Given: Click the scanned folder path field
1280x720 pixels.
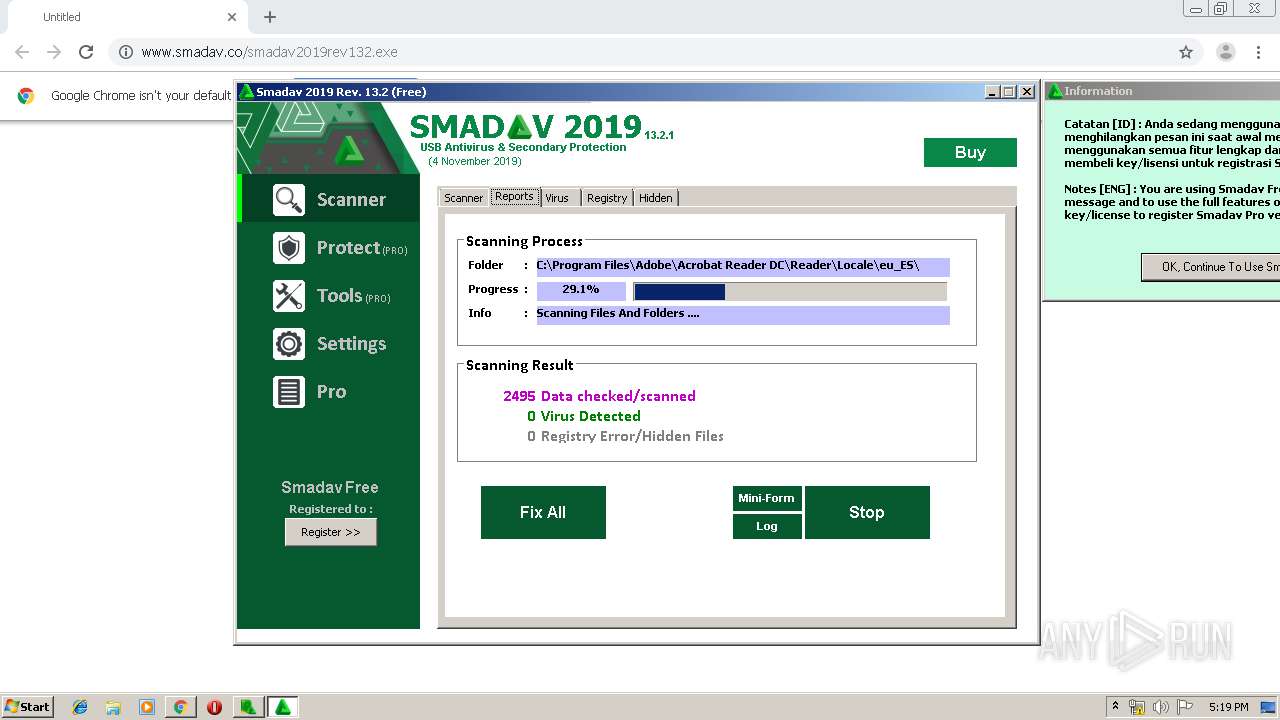Looking at the screenshot, I should pyautogui.click(x=743, y=266).
